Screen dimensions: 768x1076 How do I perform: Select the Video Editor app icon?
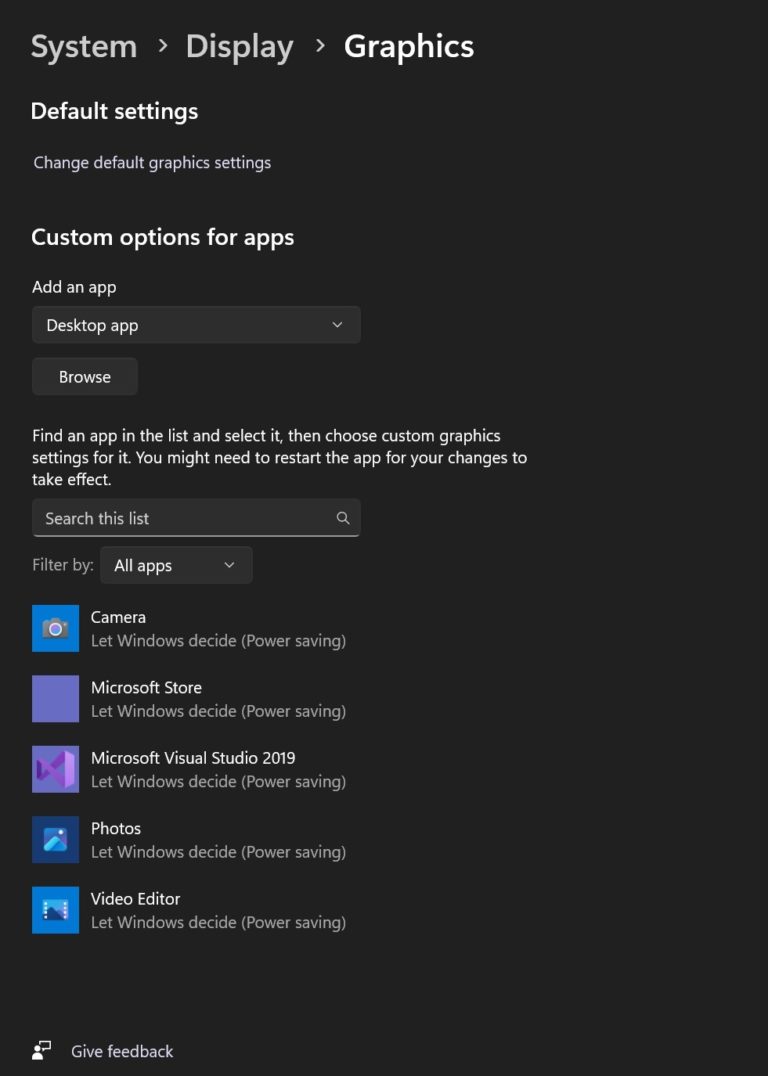click(x=55, y=910)
